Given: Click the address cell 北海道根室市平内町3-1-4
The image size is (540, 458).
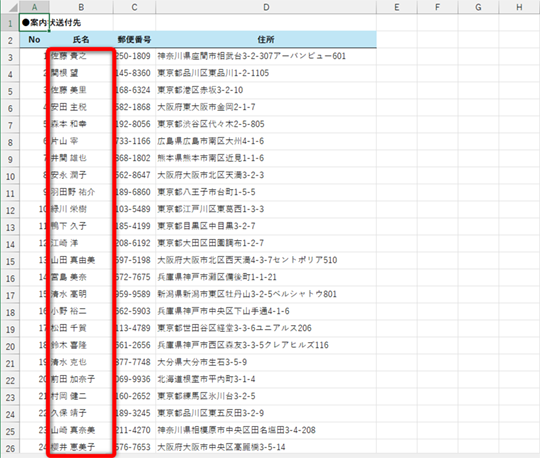Looking at the screenshot, I should pos(266,379).
